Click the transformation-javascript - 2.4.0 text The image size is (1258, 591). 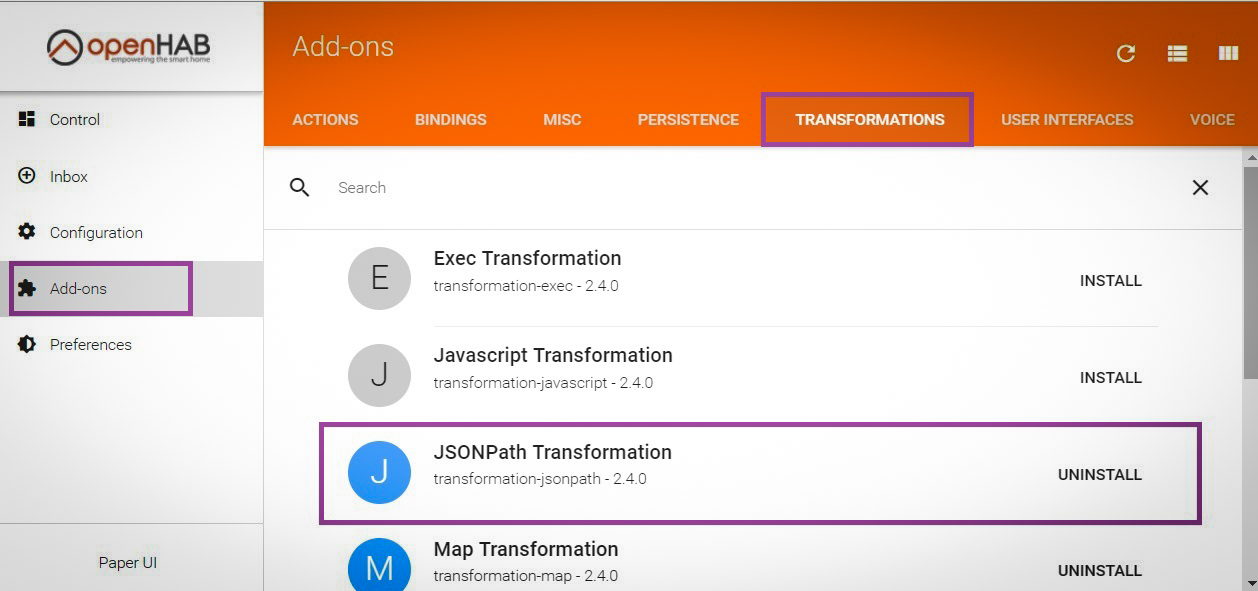click(x=543, y=383)
